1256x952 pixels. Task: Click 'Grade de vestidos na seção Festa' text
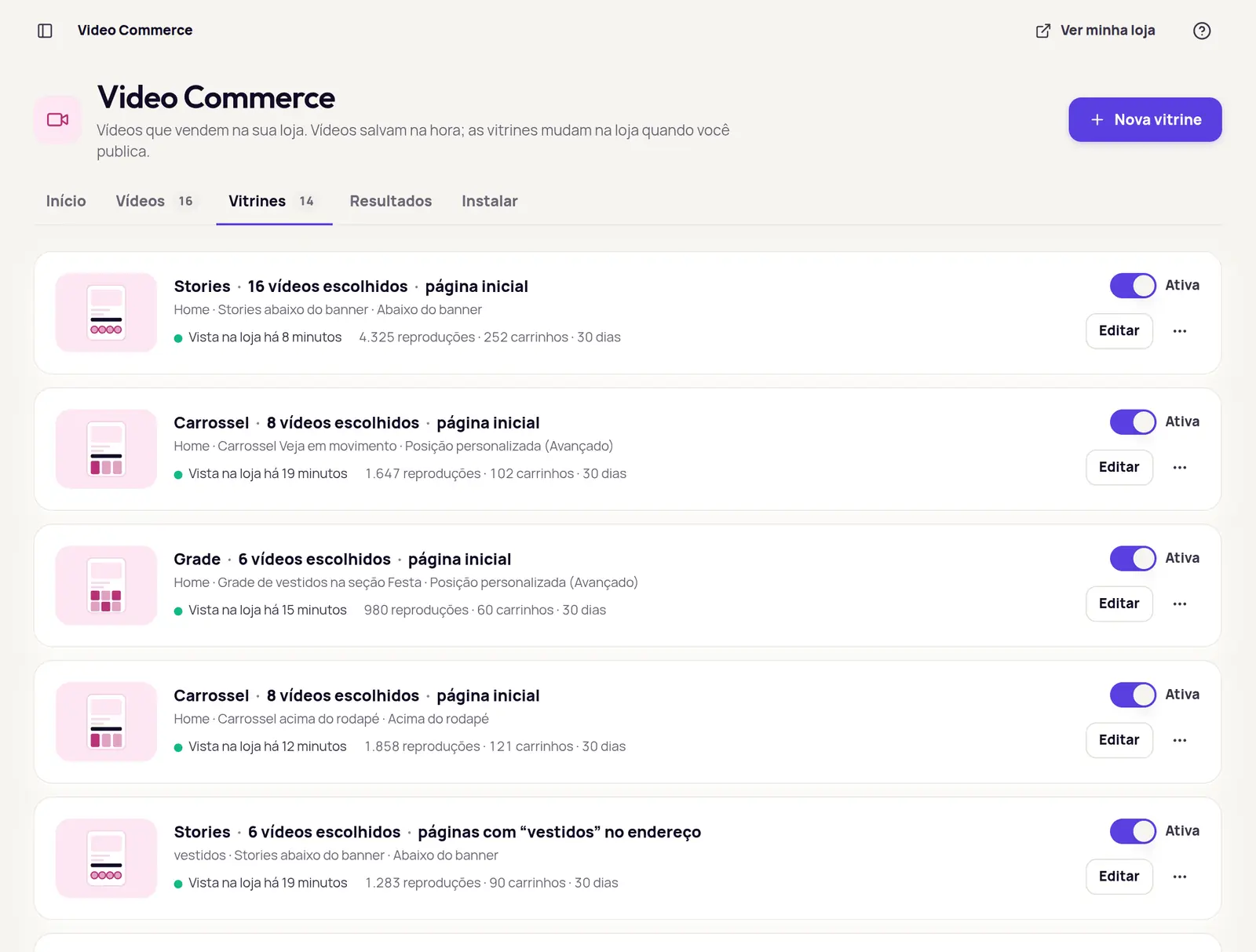pyautogui.click(x=319, y=583)
